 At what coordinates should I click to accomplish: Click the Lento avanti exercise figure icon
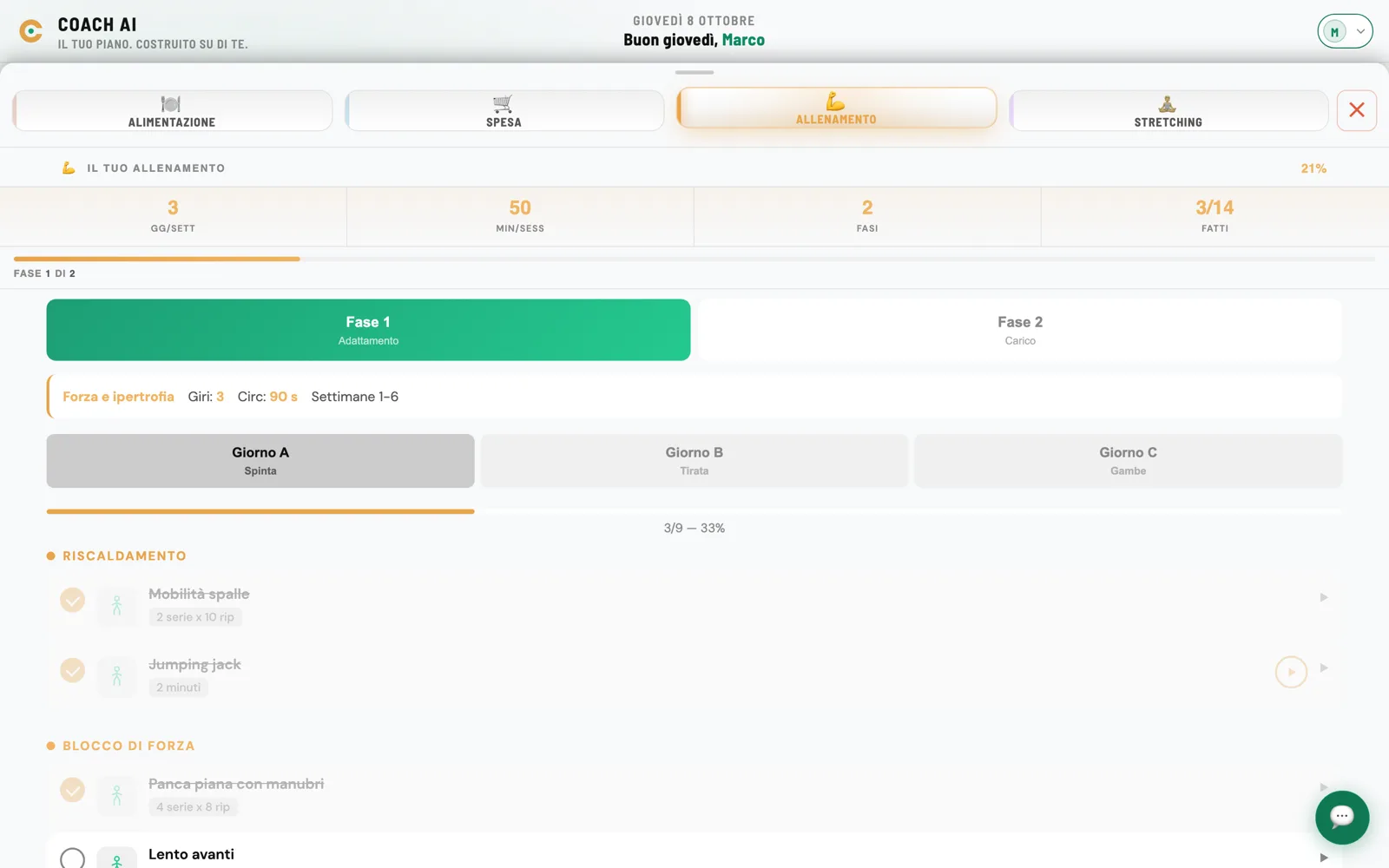point(117,858)
